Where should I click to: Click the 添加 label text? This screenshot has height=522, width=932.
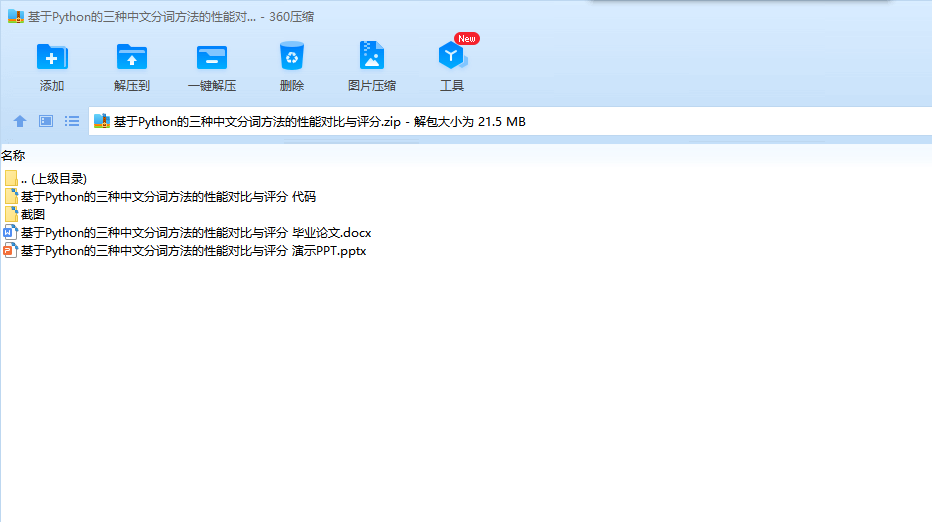pos(52,86)
